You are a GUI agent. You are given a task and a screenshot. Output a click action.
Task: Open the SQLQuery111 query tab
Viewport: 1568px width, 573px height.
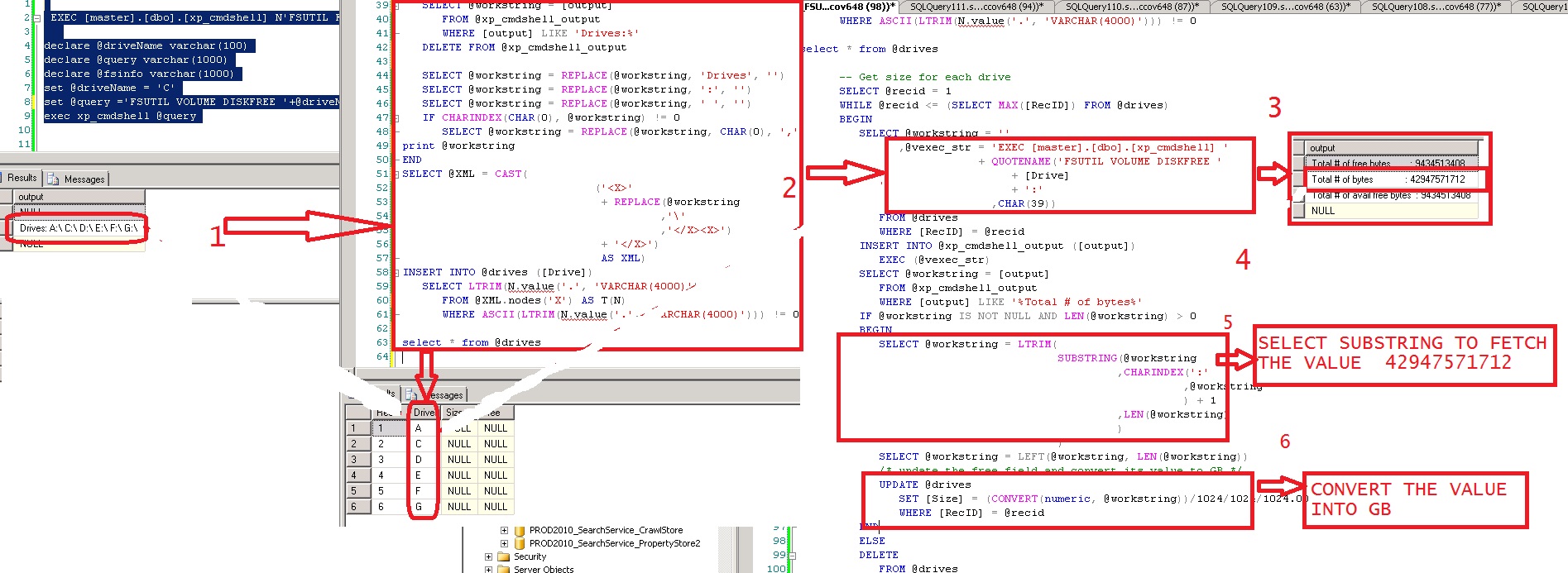click(x=976, y=7)
